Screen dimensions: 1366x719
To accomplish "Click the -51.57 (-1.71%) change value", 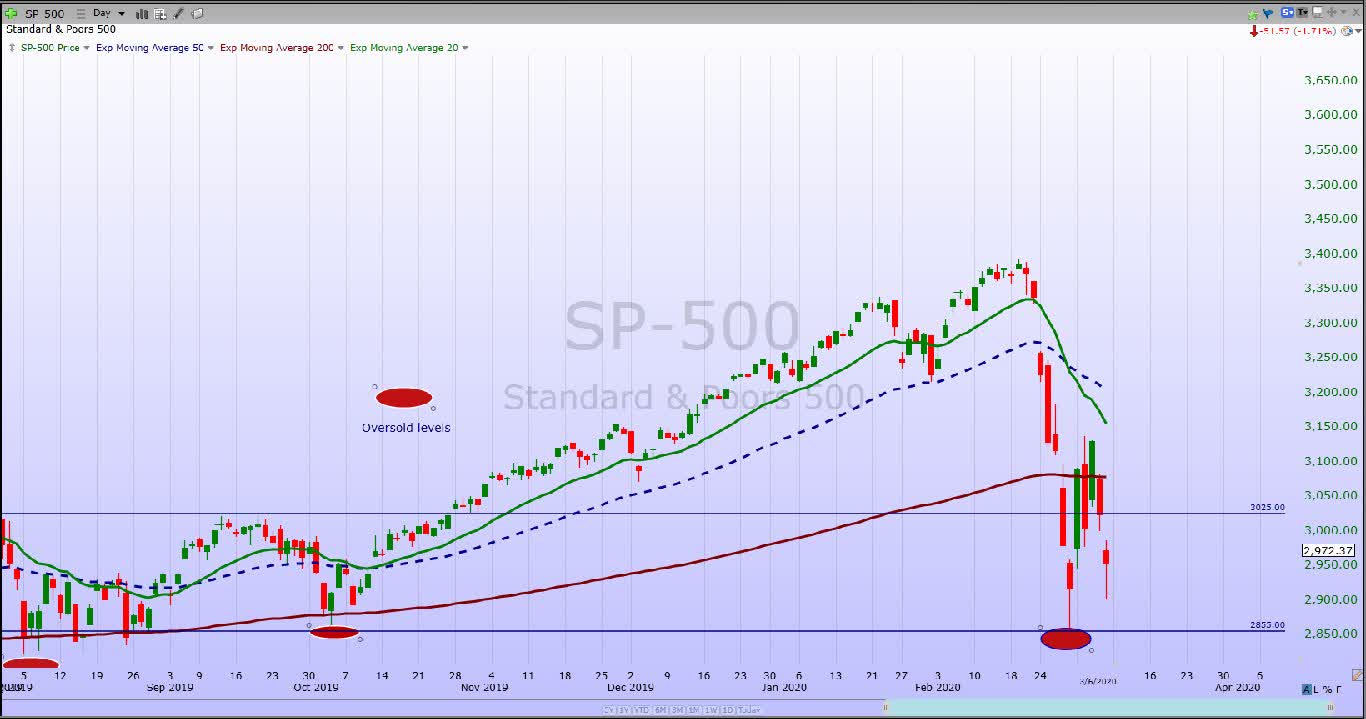I will point(1297,31).
